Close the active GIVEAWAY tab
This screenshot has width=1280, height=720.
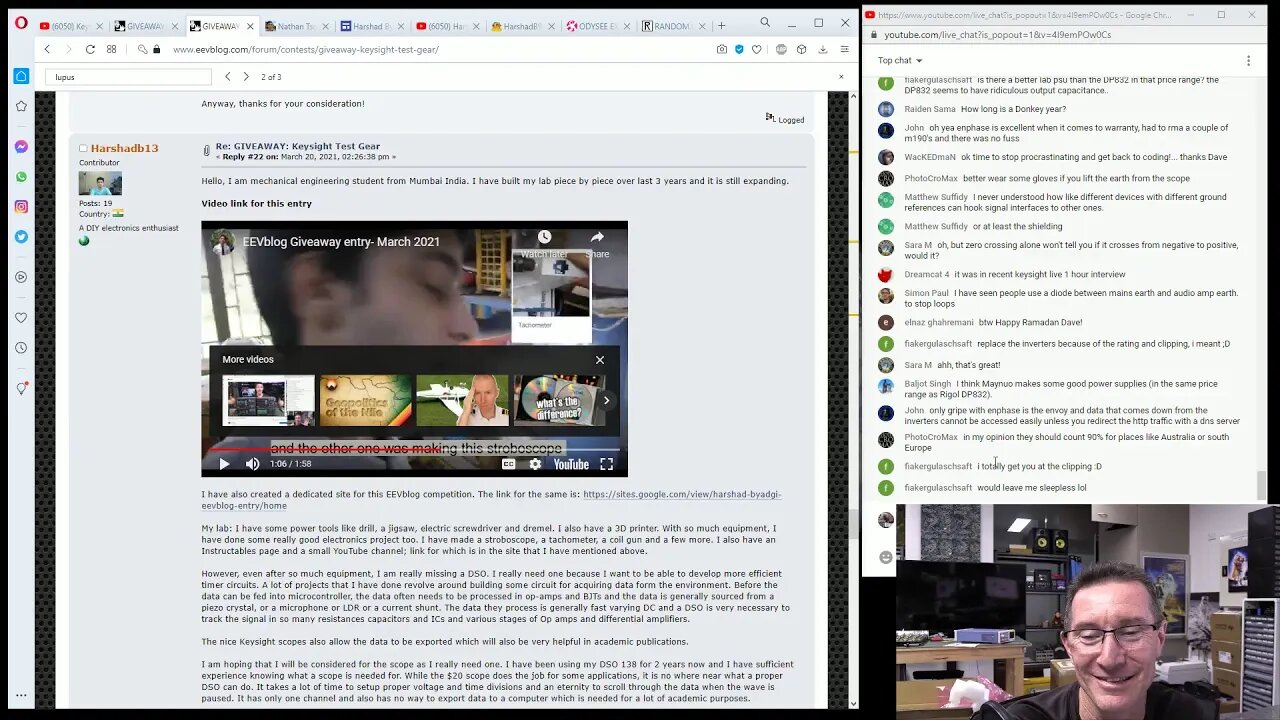(250, 26)
